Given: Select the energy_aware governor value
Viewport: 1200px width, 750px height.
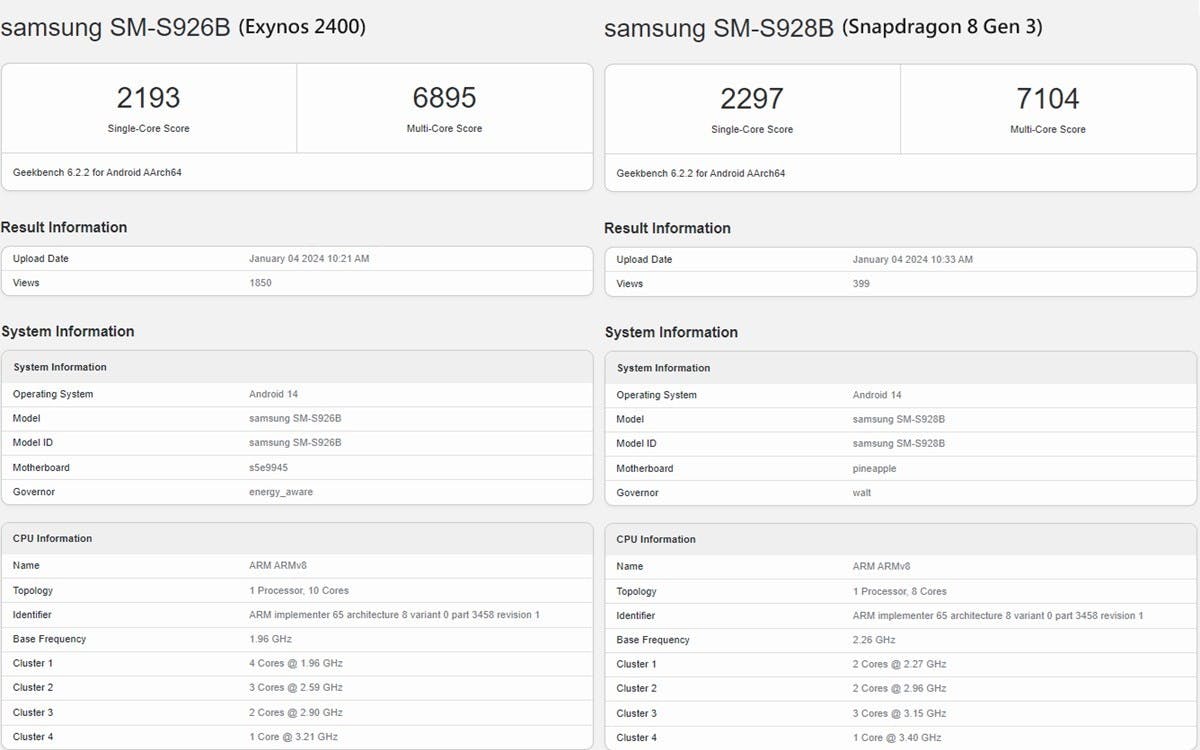Looking at the screenshot, I should pos(281,492).
